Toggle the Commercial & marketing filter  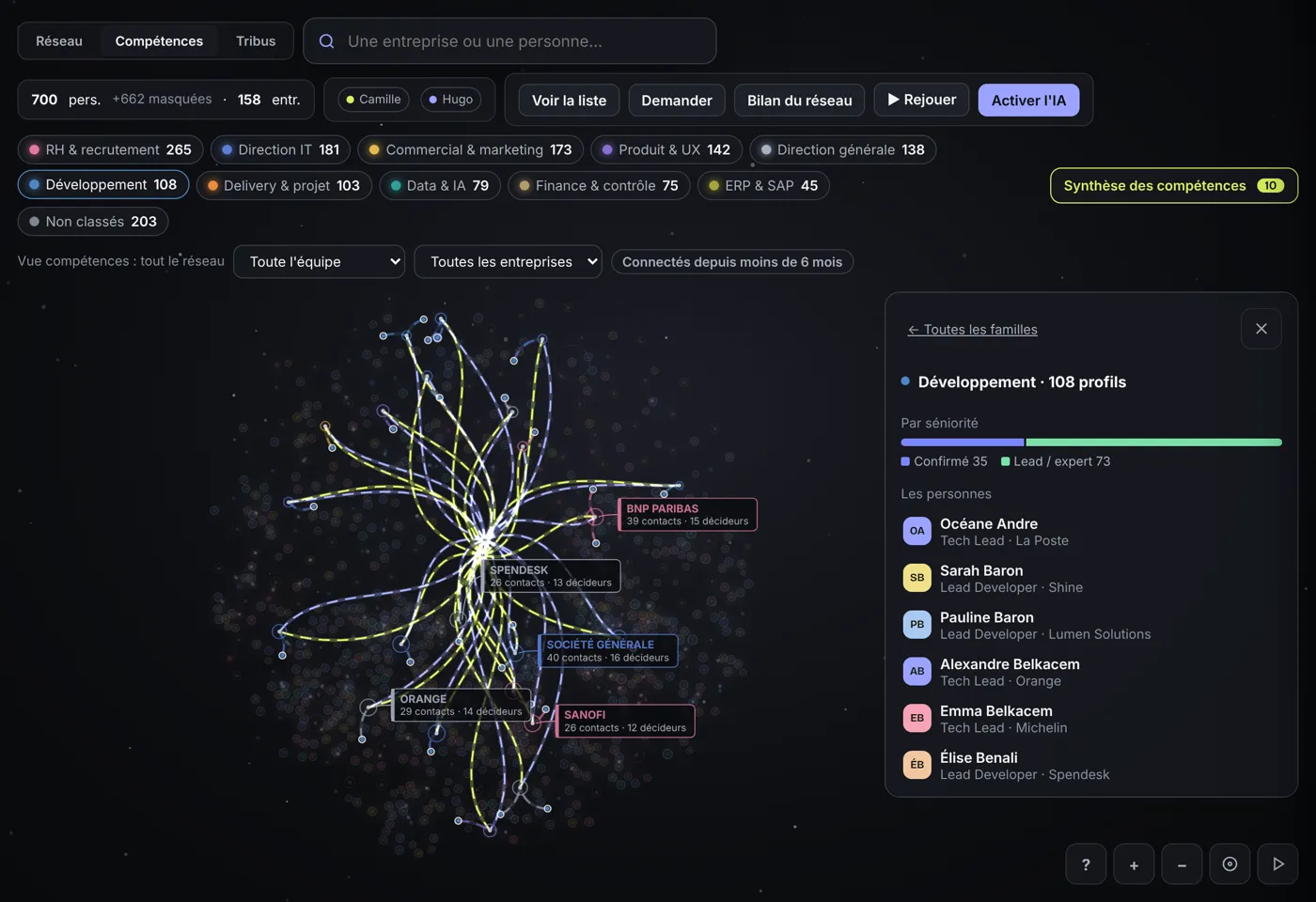(x=470, y=149)
